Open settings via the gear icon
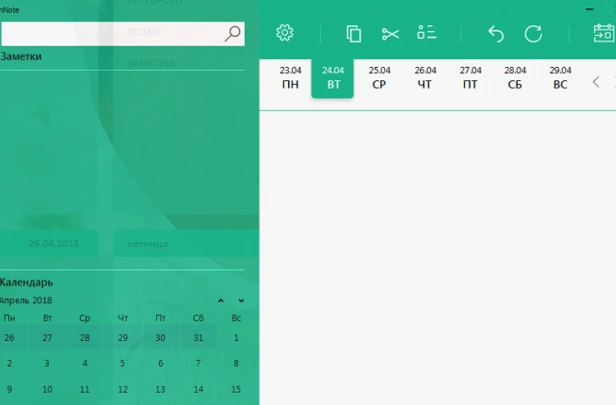The height and width of the screenshot is (405, 616). [284, 33]
